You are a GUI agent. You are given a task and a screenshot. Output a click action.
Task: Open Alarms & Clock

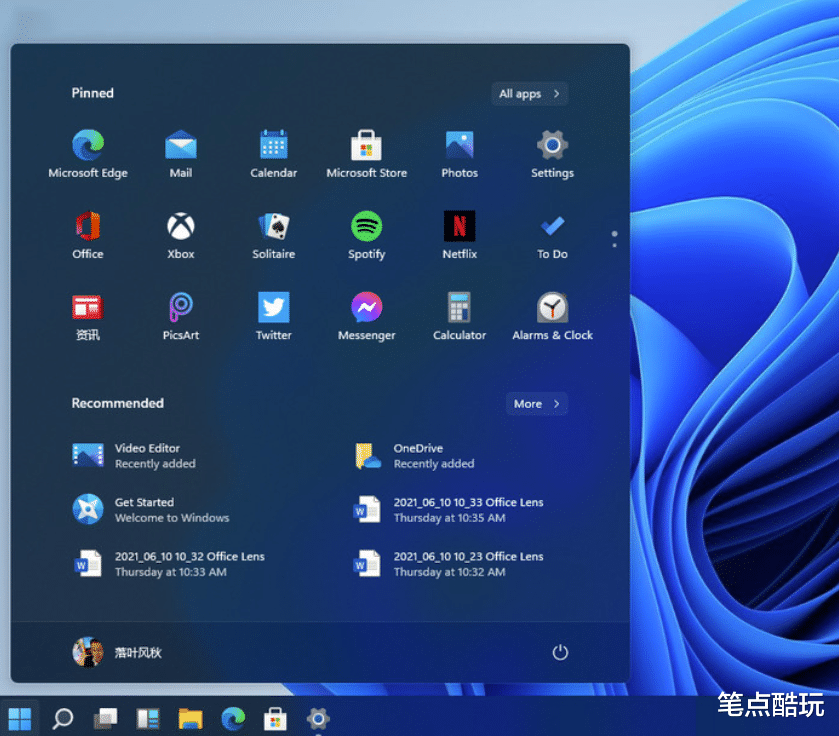552,307
